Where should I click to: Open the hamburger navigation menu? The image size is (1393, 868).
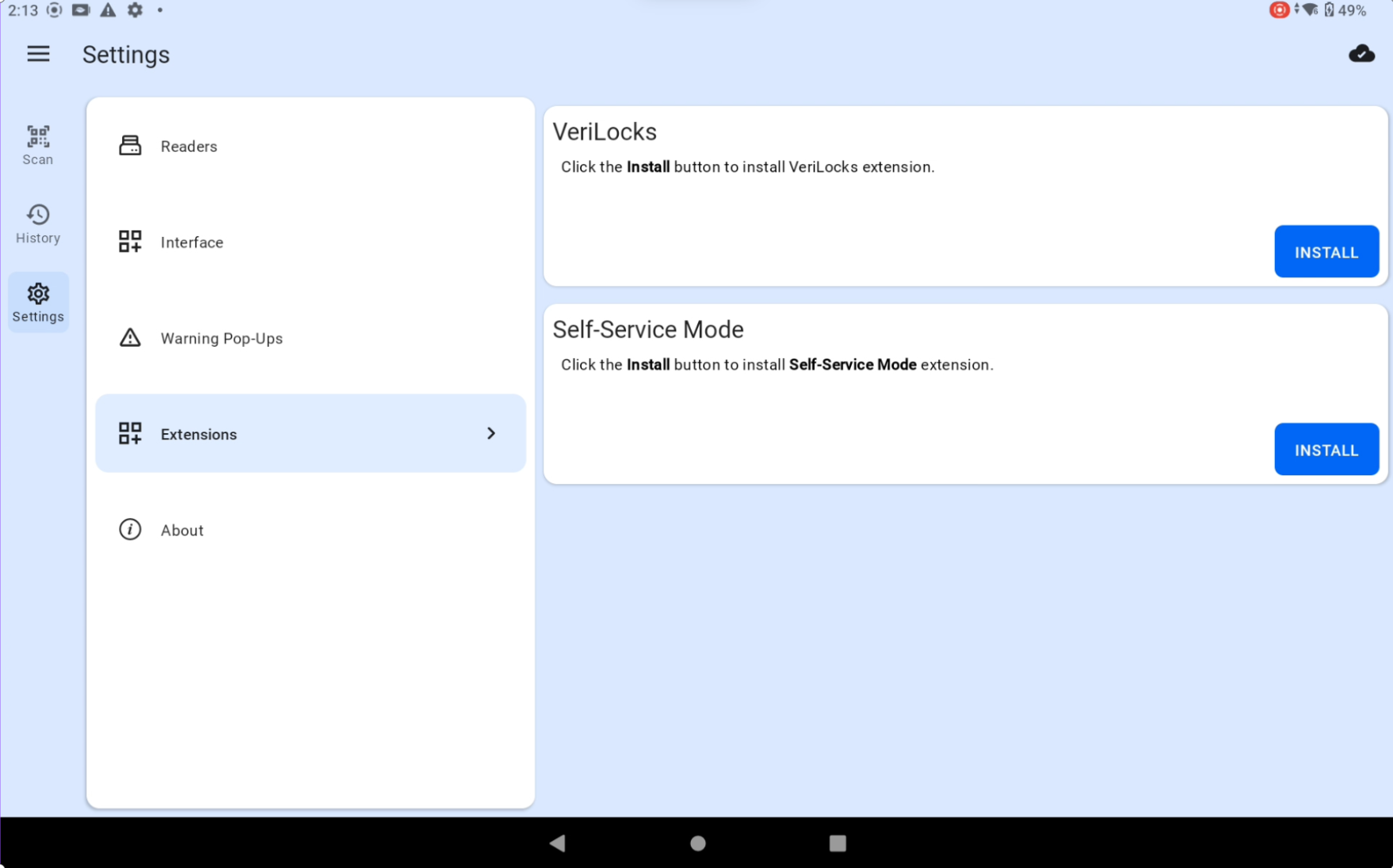pos(38,54)
